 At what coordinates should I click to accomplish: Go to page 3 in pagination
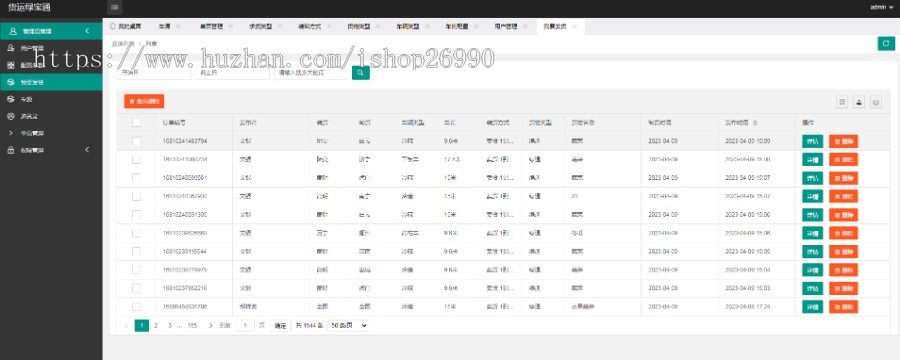pyautogui.click(x=169, y=326)
